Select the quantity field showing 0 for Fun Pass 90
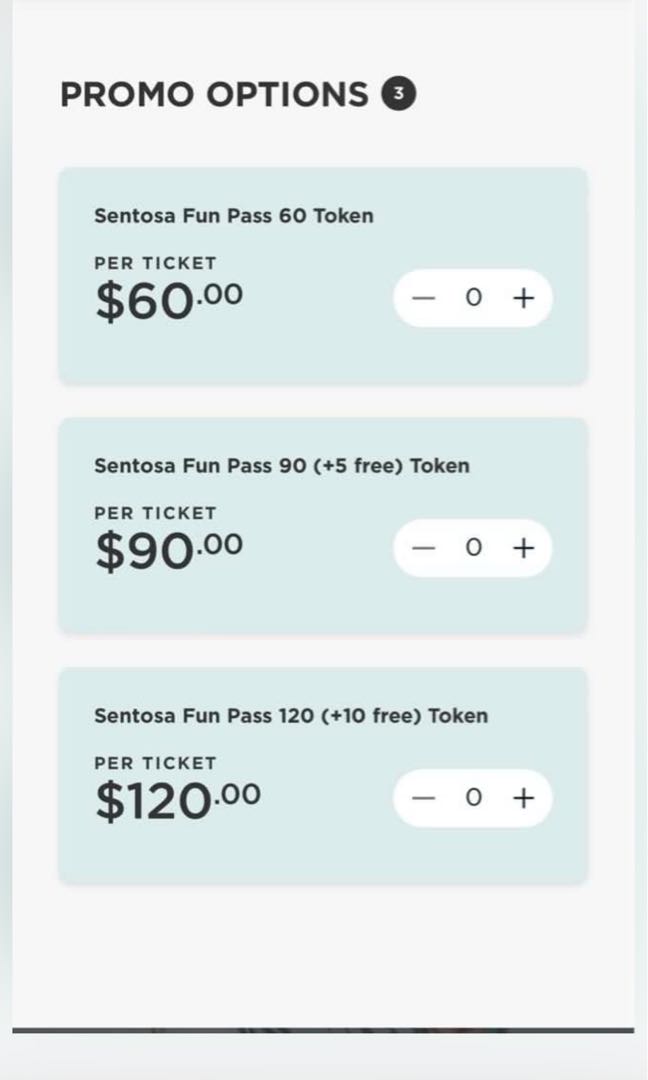Screen dimensions: 648x1080 (473, 547)
